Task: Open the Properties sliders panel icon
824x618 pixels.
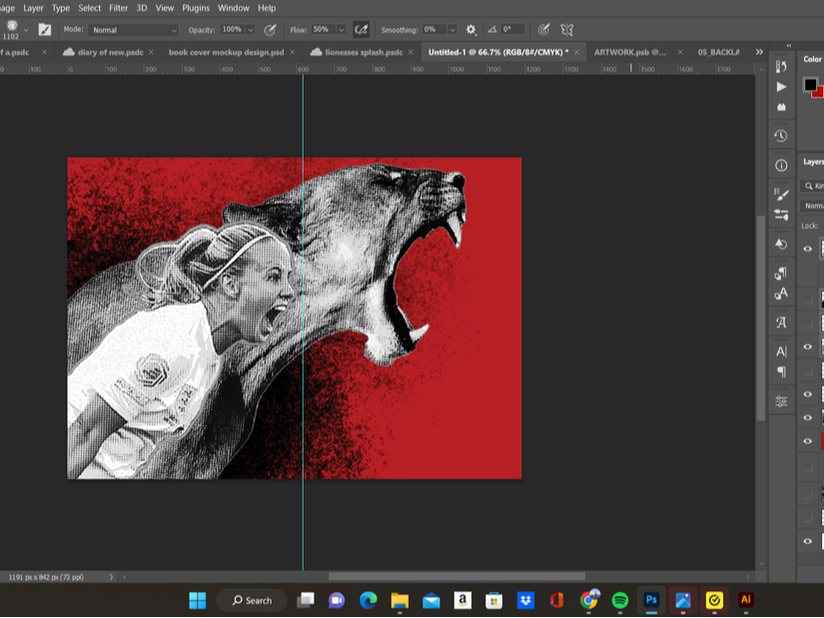Action: 781,401
